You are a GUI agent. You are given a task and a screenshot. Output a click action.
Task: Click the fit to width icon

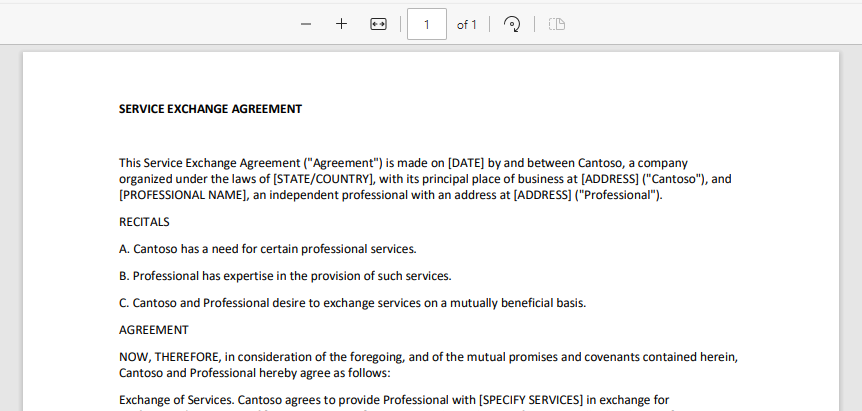378,24
